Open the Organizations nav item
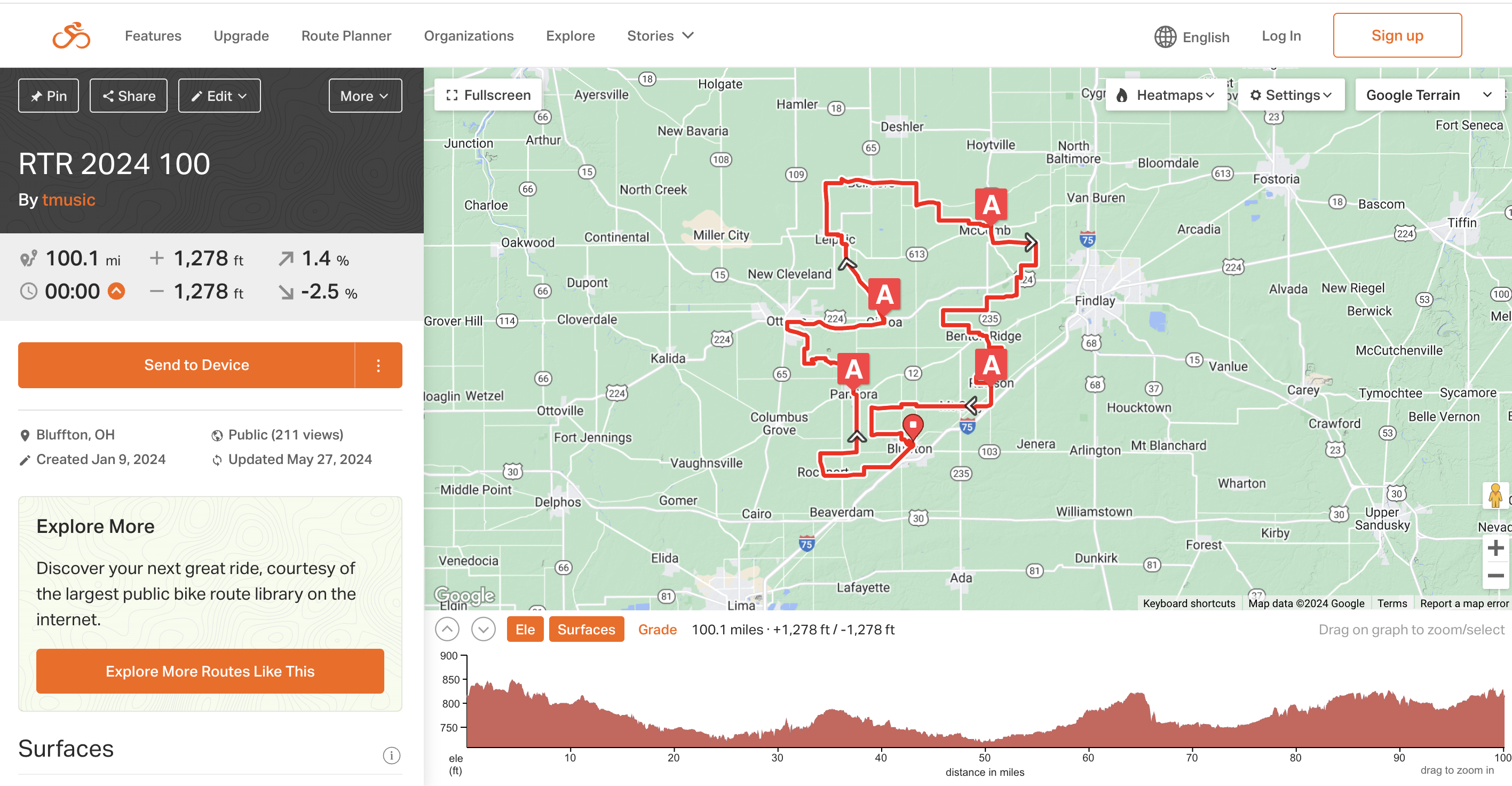Viewport: 1512px width, 786px height. tap(469, 36)
